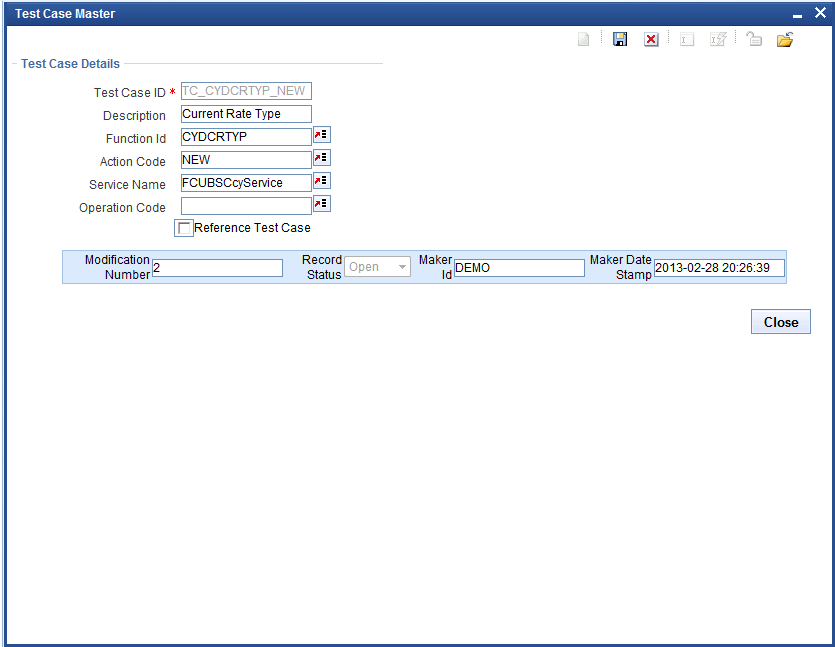Click the Execute Query lightning icon
835x647 pixels.
(718, 39)
